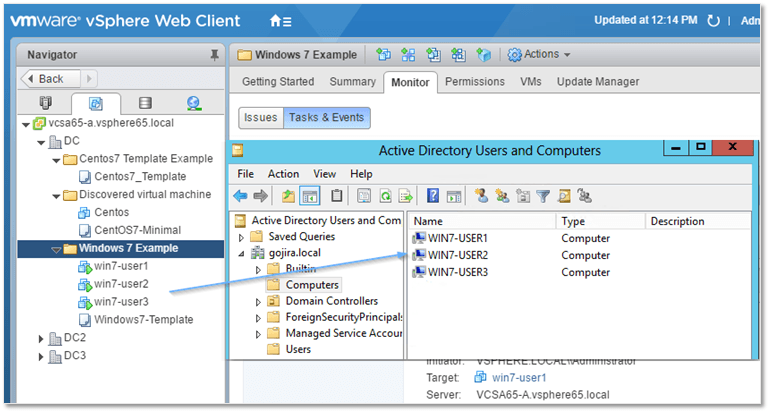Select Windows7-Template in Navigator tree
Screen dimensions: 770x413
point(143,320)
